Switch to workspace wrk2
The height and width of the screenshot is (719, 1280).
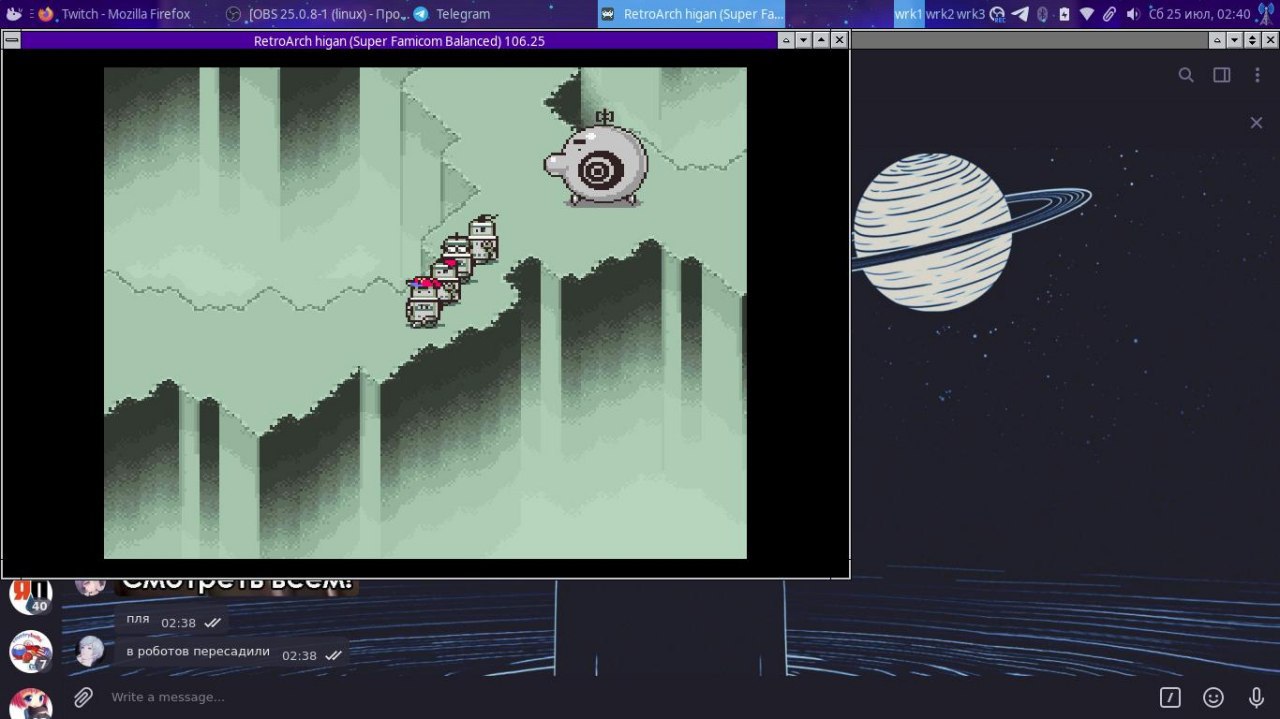pos(940,14)
